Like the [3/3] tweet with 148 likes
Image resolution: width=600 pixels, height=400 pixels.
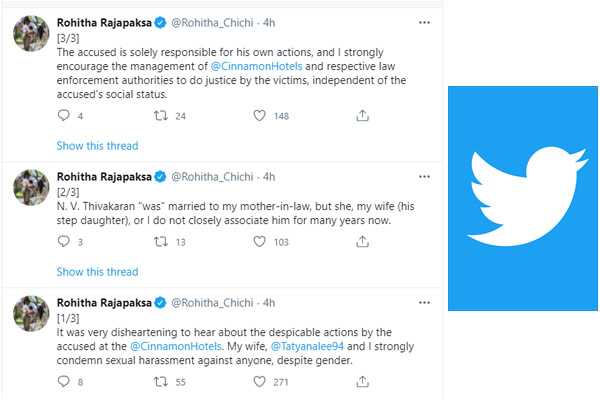coord(260,116)
